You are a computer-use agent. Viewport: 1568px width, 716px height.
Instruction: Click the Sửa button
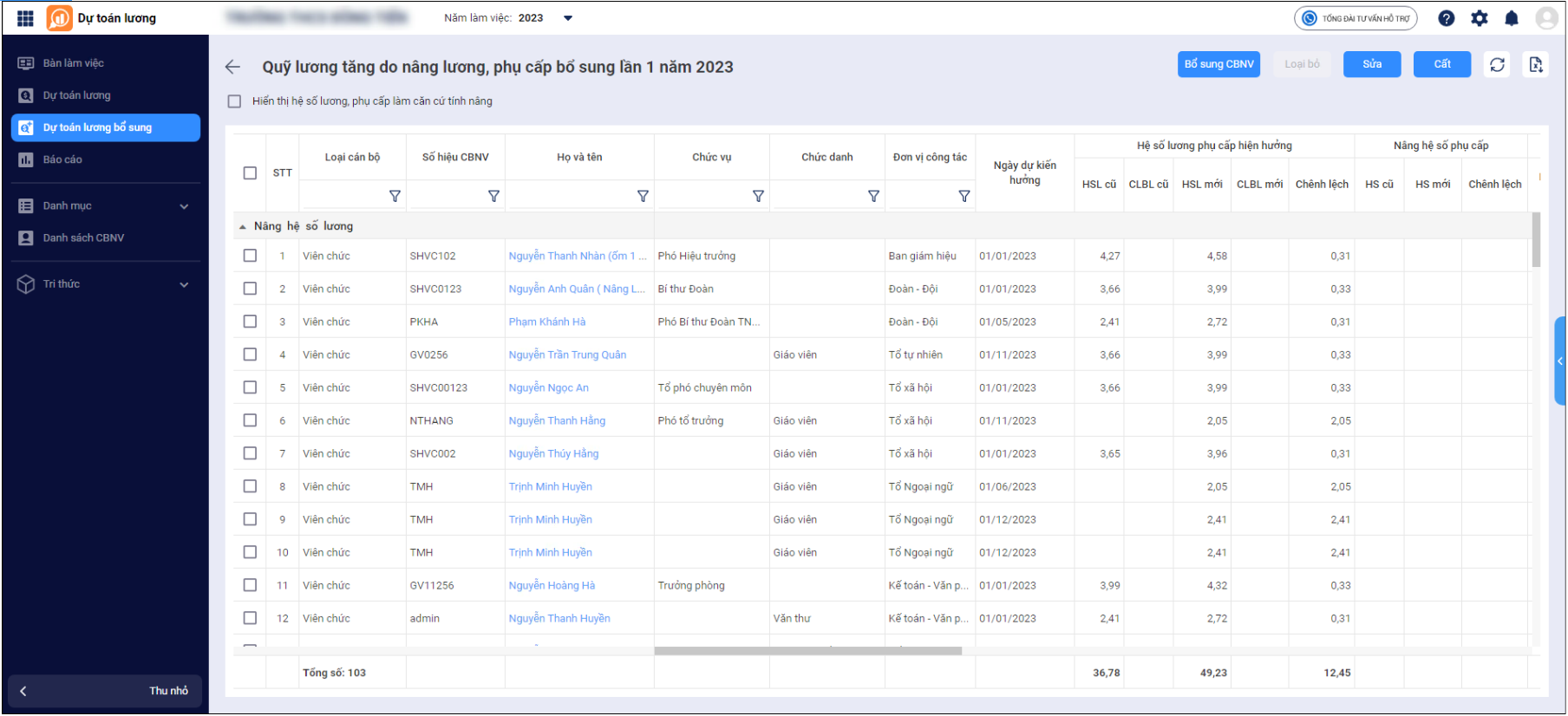pyautogui.click(x=1372, y=64)
